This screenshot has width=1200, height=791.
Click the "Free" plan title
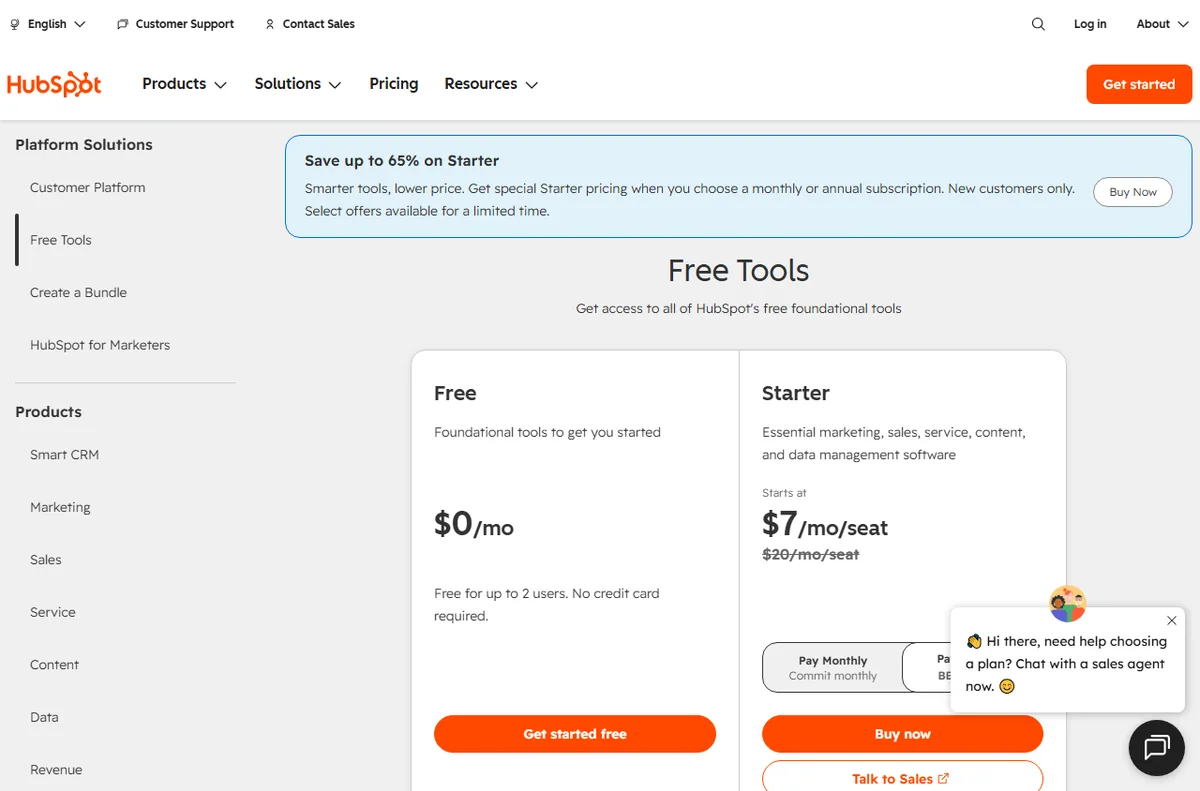click(x=455, y=393)
